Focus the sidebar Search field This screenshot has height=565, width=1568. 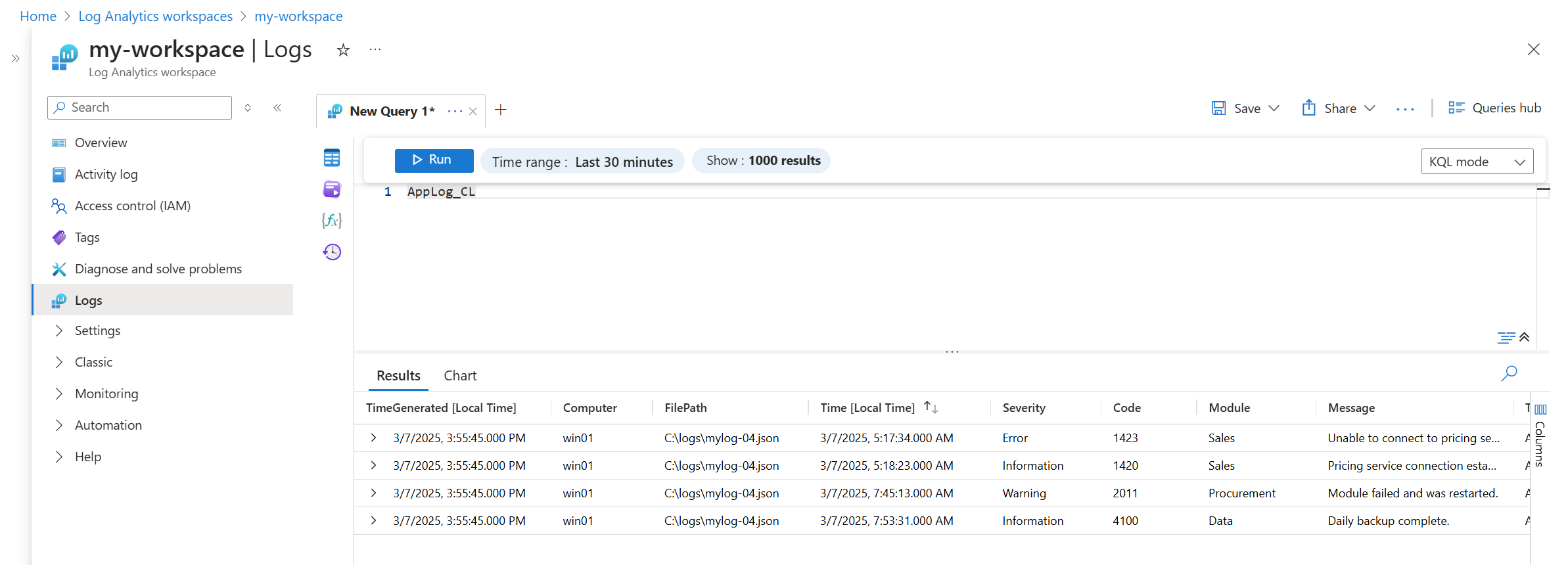pyautogui.click(x=139, y=108)
